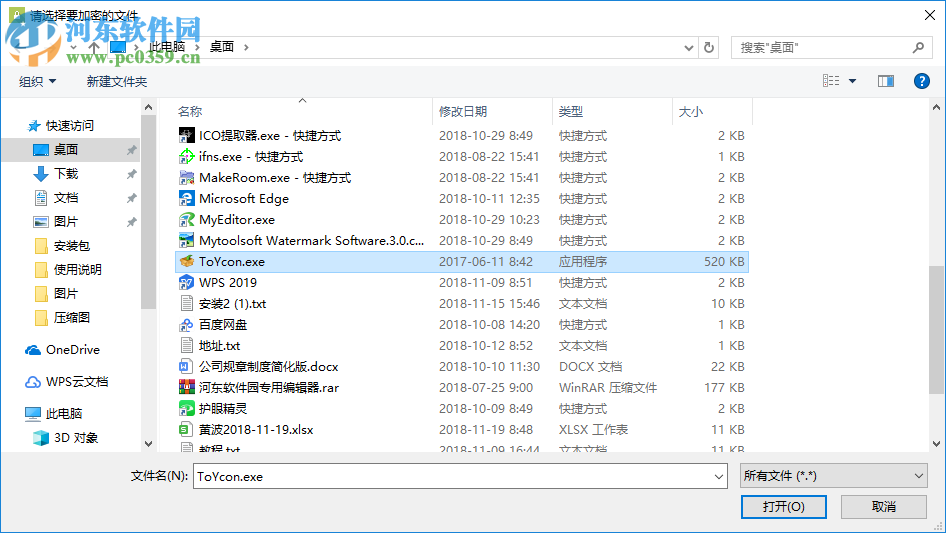This screenshot has height=533, width=946.
Task: Select the ICO提取器.exe shortcut icon
Action: tap(186, 135)
